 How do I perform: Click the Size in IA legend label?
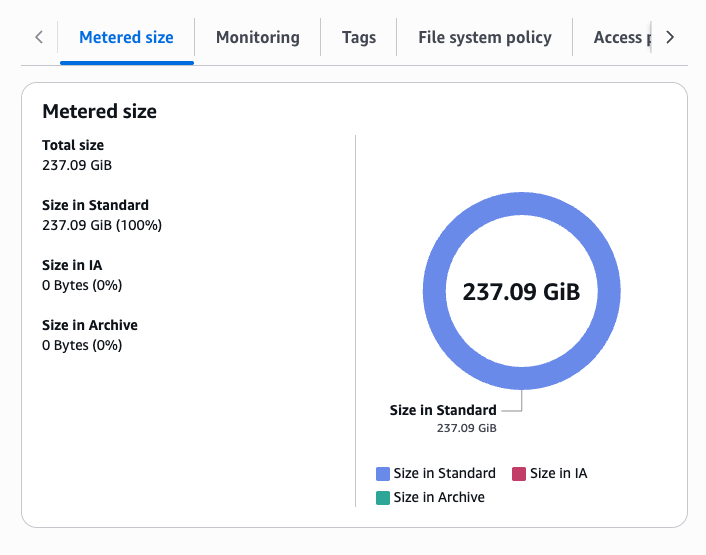pyautogui.click(x=559, y=474)
